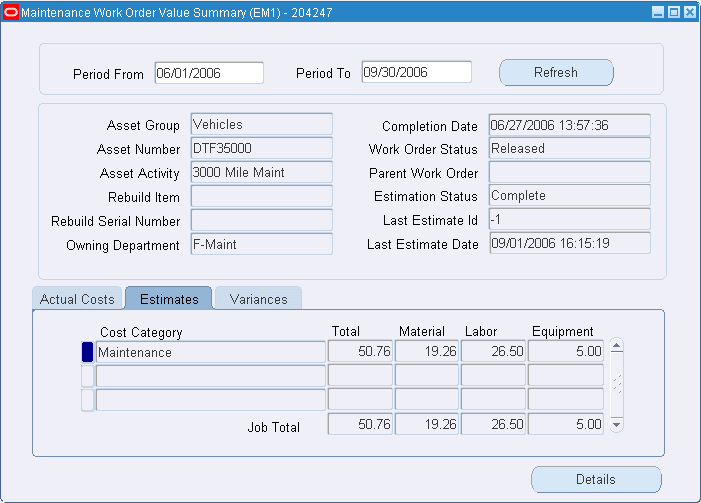Click the Period To date field
This screenshot has height=503, width=701.
(417, 72)
